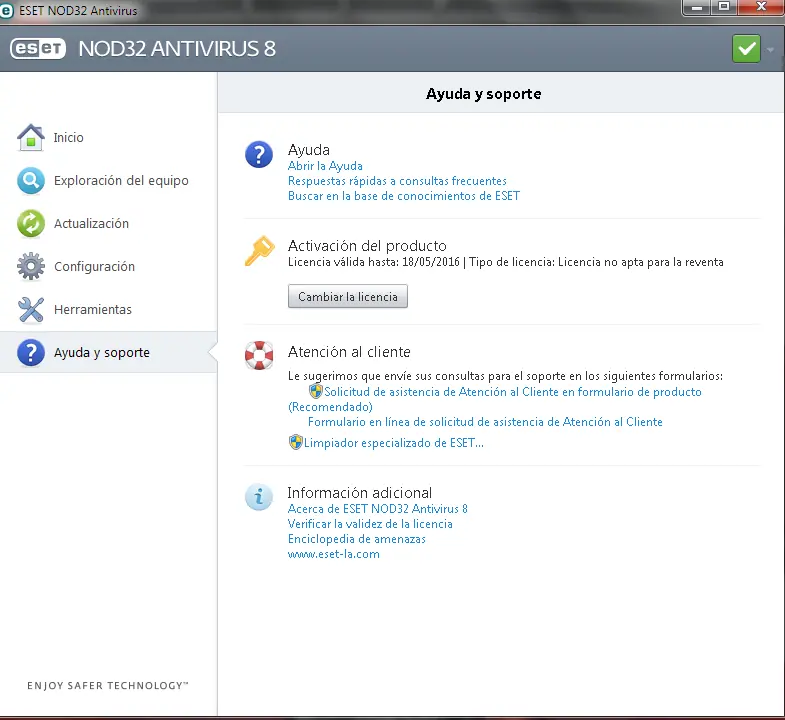Go to the Inicio section
This screenshot has height=720, width=785.
coord(69,137)
